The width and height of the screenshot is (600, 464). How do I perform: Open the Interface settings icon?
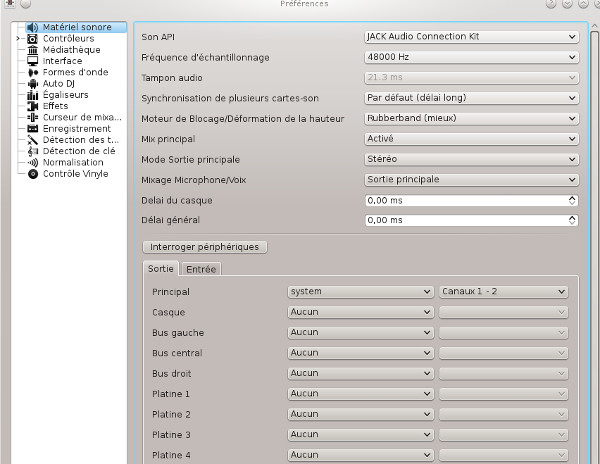tap(33, 61)
